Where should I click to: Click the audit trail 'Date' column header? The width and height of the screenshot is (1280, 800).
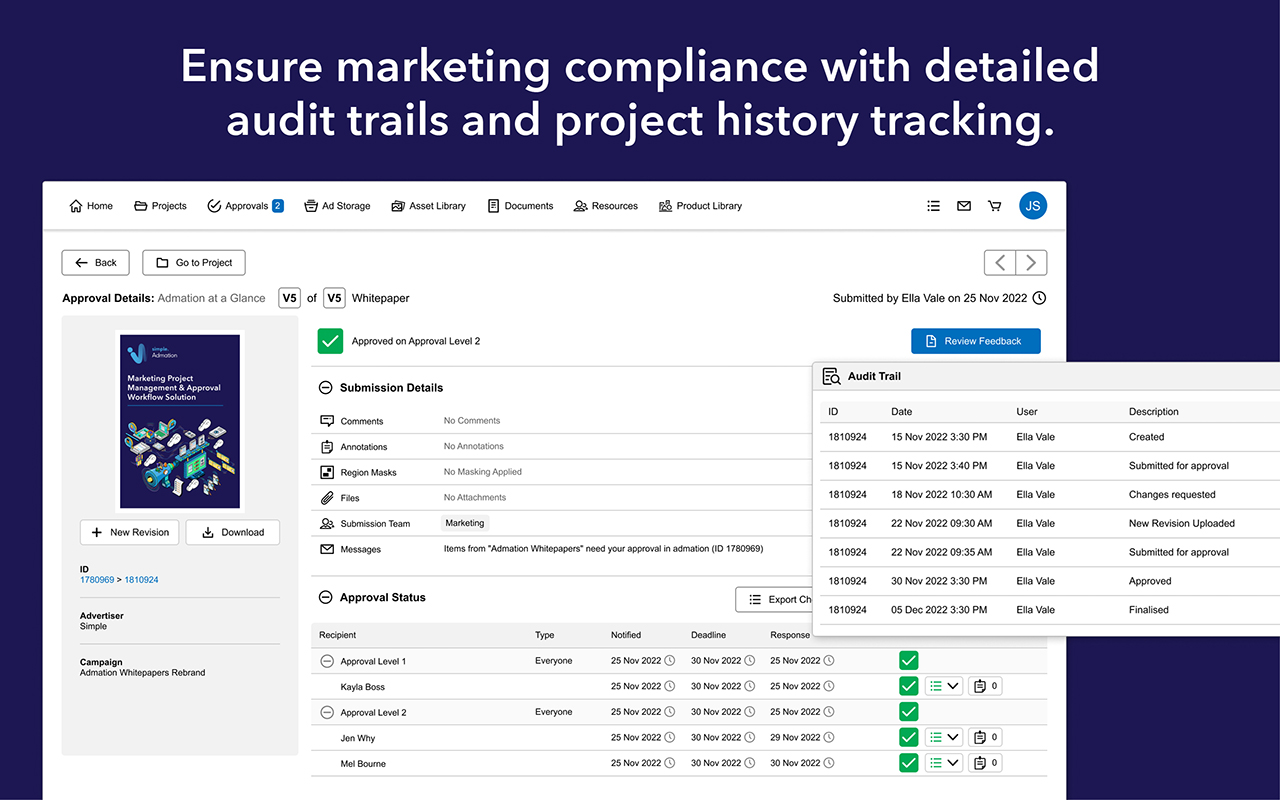point(902,411)
